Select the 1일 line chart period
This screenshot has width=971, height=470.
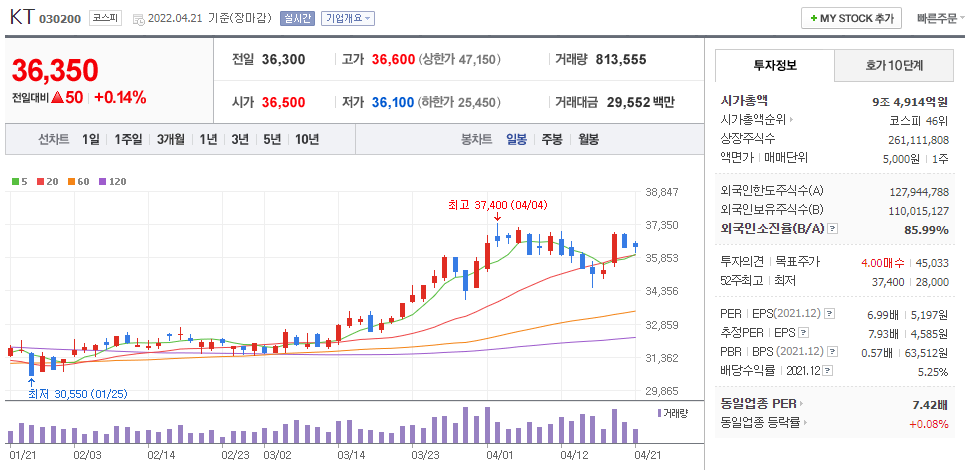tap(90, 139)
